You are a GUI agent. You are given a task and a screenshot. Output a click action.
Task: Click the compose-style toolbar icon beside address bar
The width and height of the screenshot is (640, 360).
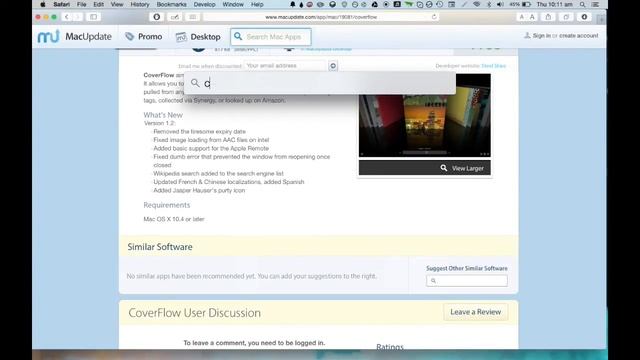pyautogui.click(x=175, y=17)
